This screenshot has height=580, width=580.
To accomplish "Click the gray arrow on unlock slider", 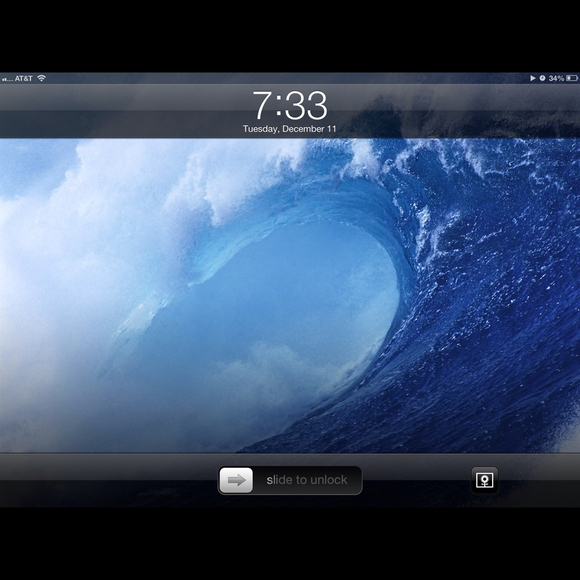I will click(x=236, y=480).
